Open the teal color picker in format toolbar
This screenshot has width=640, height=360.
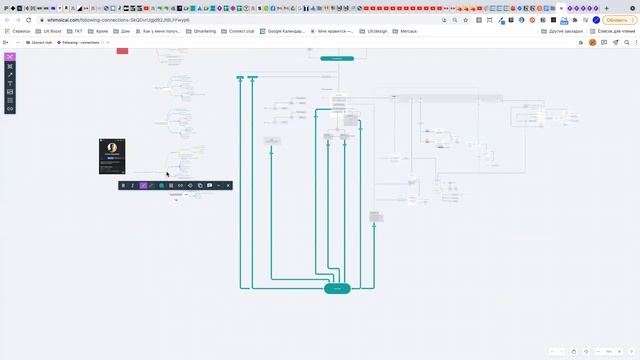click(162, 186)
